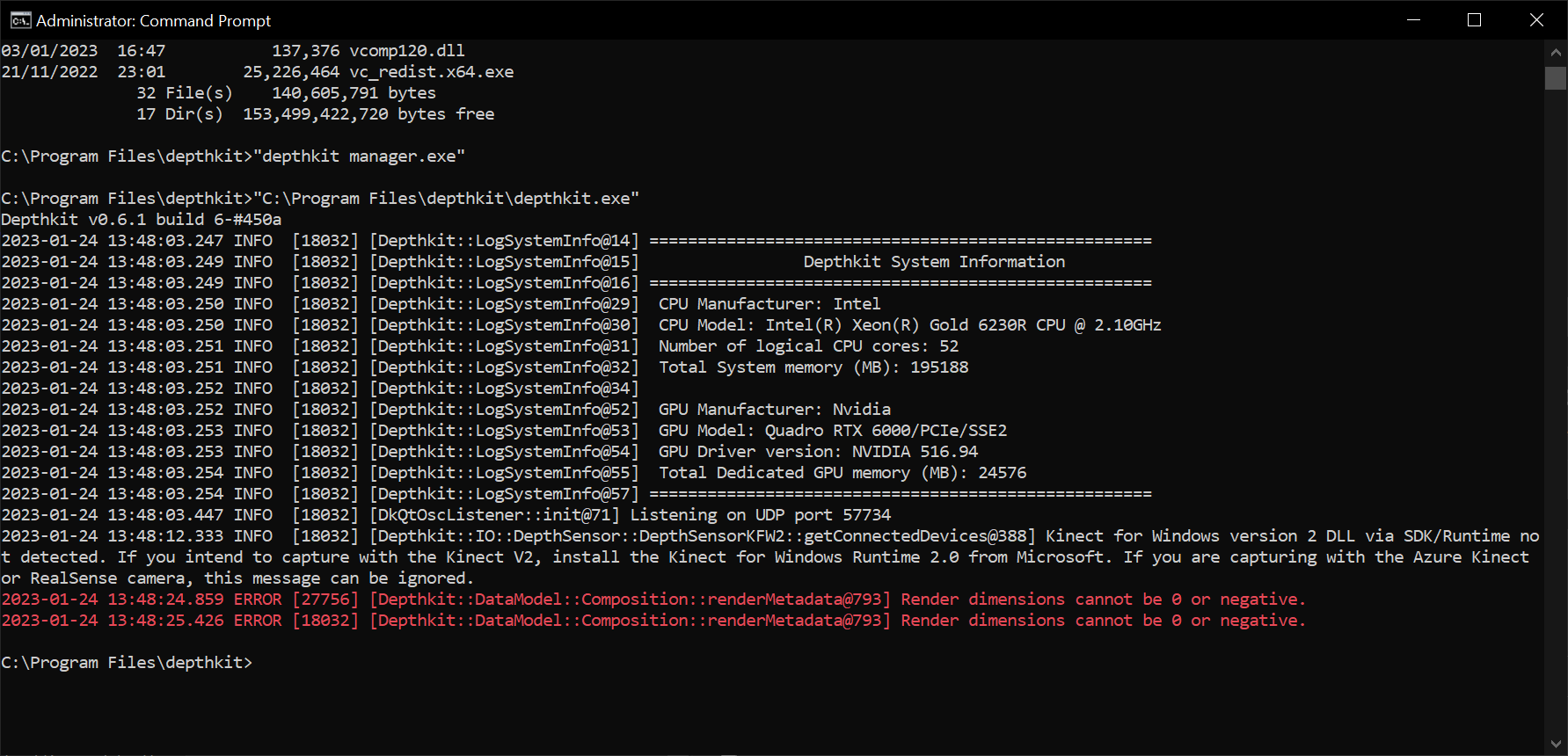The width and height of the screenshot is (1568, 756).
Task: Click the "Depthkit System Information" header text
Action: [933, 262]
